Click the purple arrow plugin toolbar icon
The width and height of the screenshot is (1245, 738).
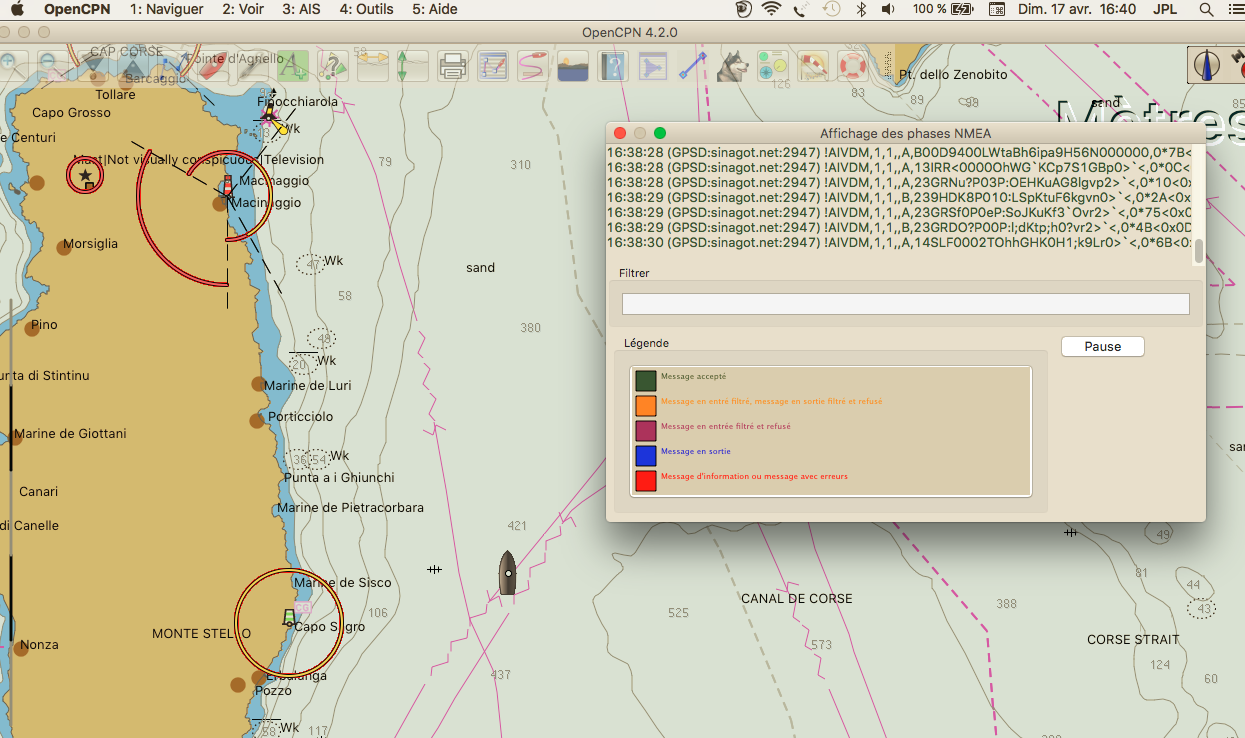653,66
